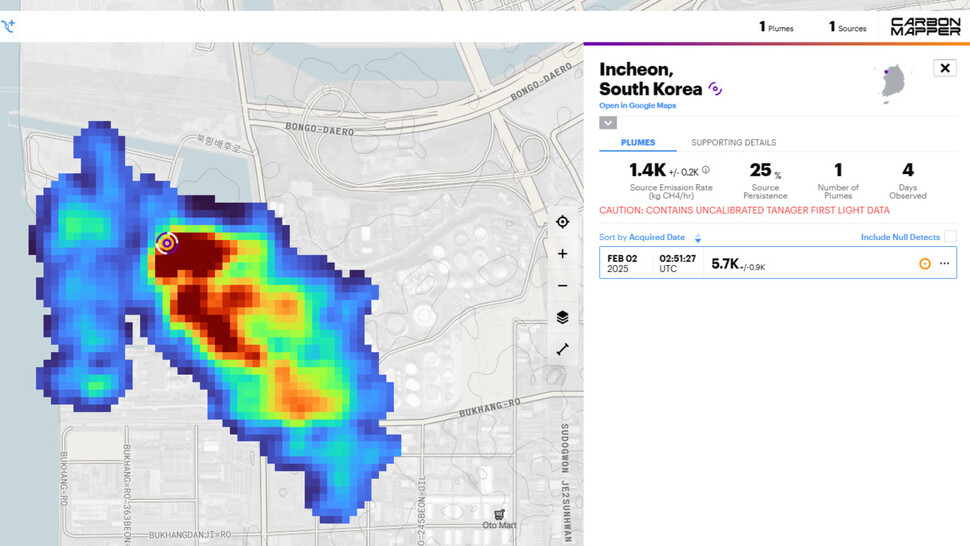Click the orange plume target icon
970x546 pixels.
[x=924, y=264]
